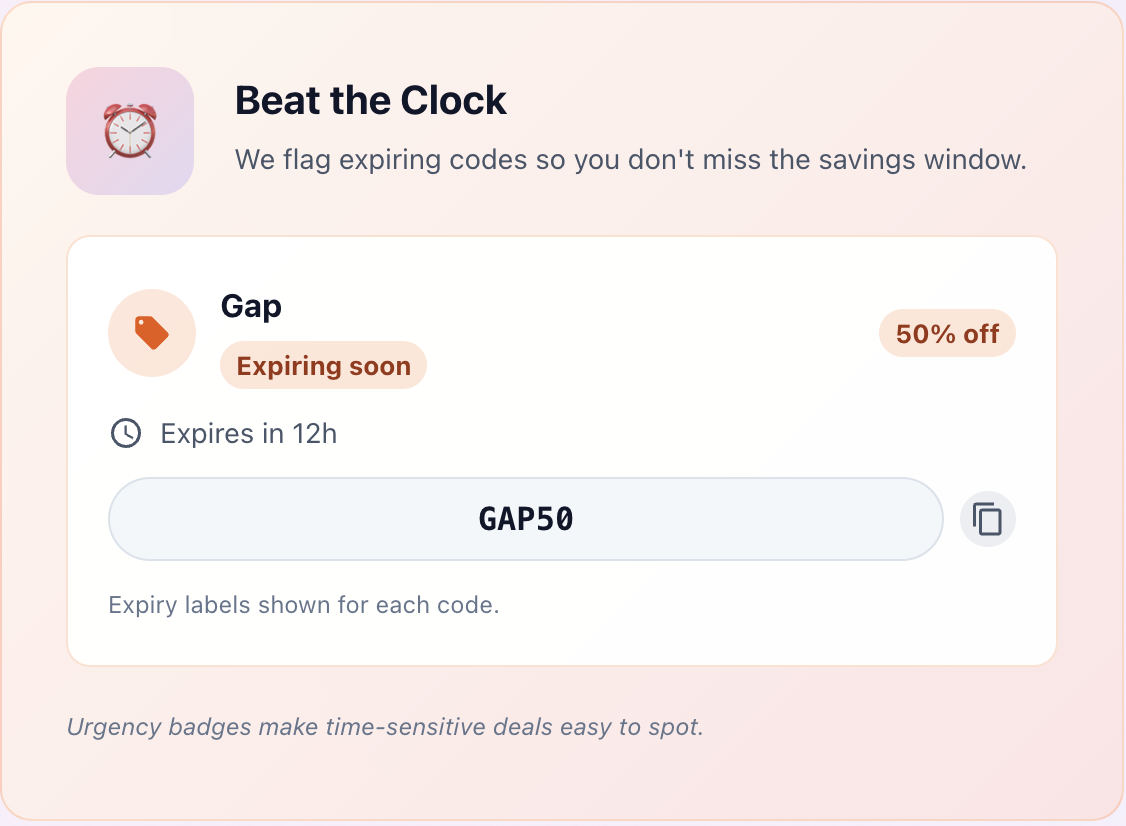
Task: Toggle the '50% off' discount badge
Action: pos(946,333)
